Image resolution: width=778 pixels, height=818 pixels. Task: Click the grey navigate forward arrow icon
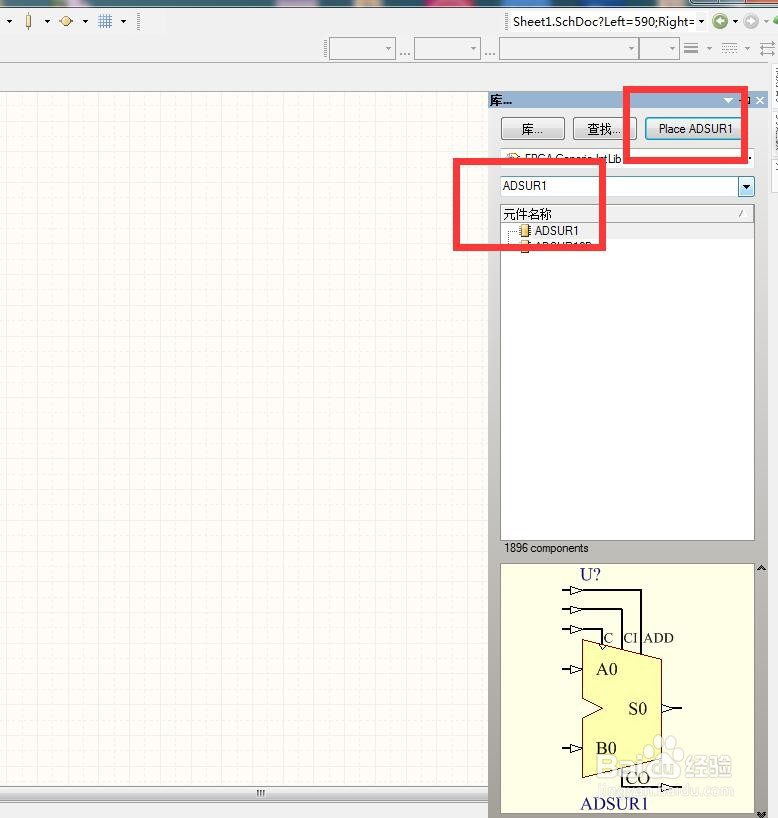pos(751,21)
